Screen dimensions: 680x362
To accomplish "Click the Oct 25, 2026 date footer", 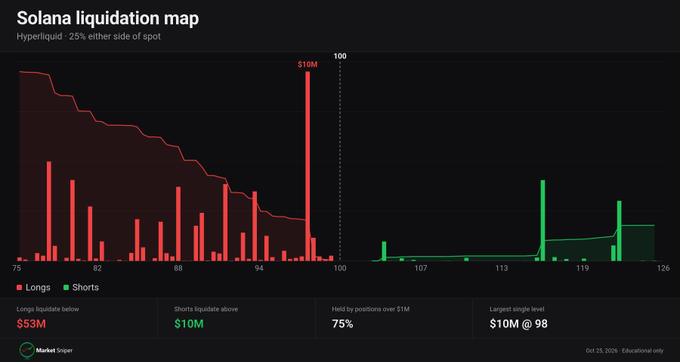I will 624,350.
